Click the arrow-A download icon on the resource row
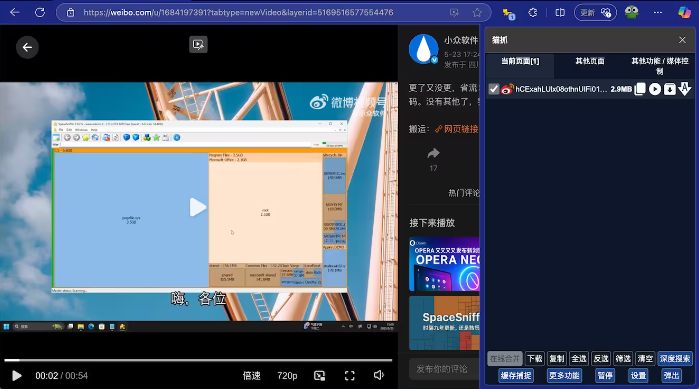 (x=684, y=89)
